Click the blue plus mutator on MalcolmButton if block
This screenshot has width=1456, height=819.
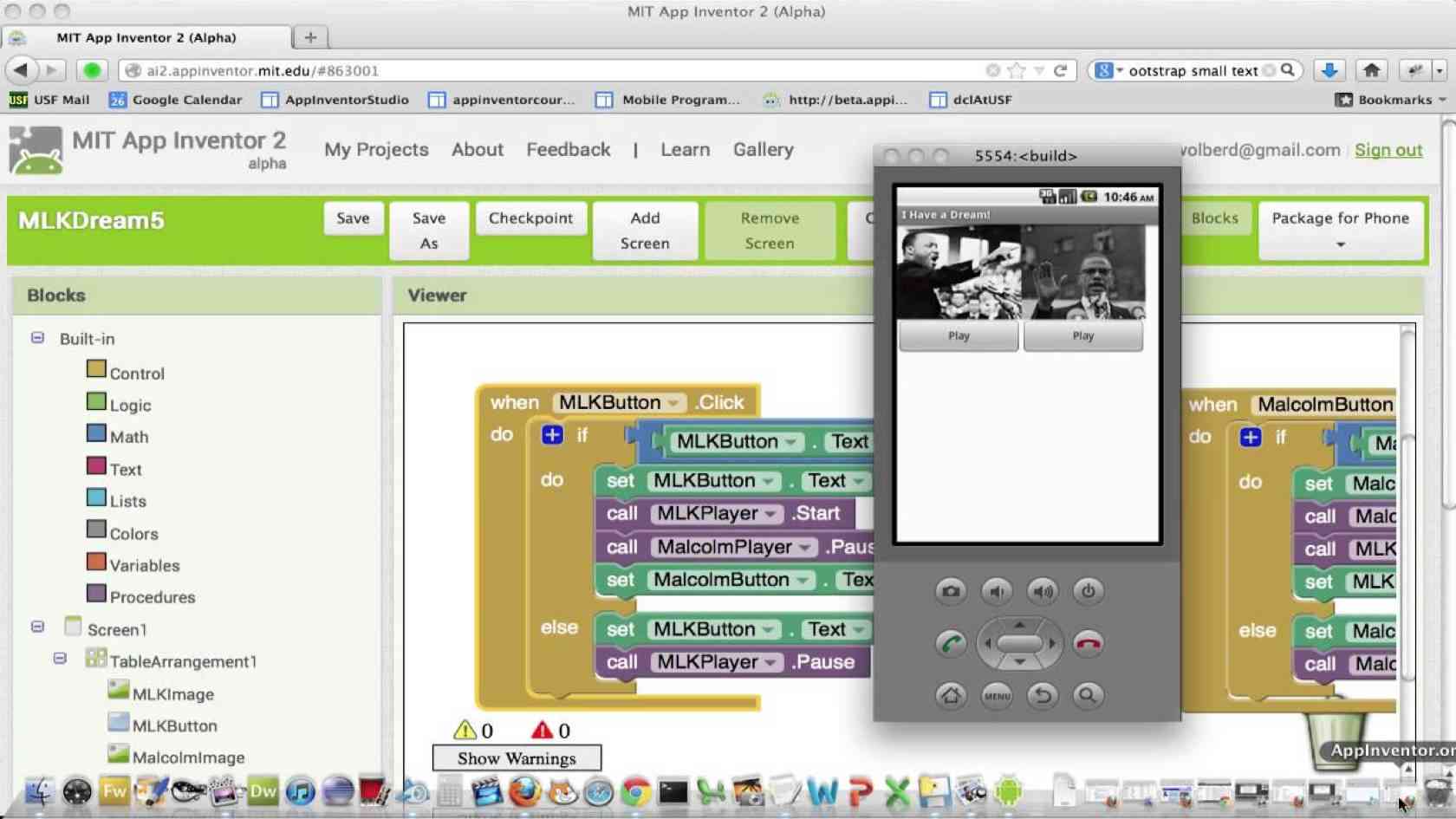pyautogui.click(x=1250, y=437)
